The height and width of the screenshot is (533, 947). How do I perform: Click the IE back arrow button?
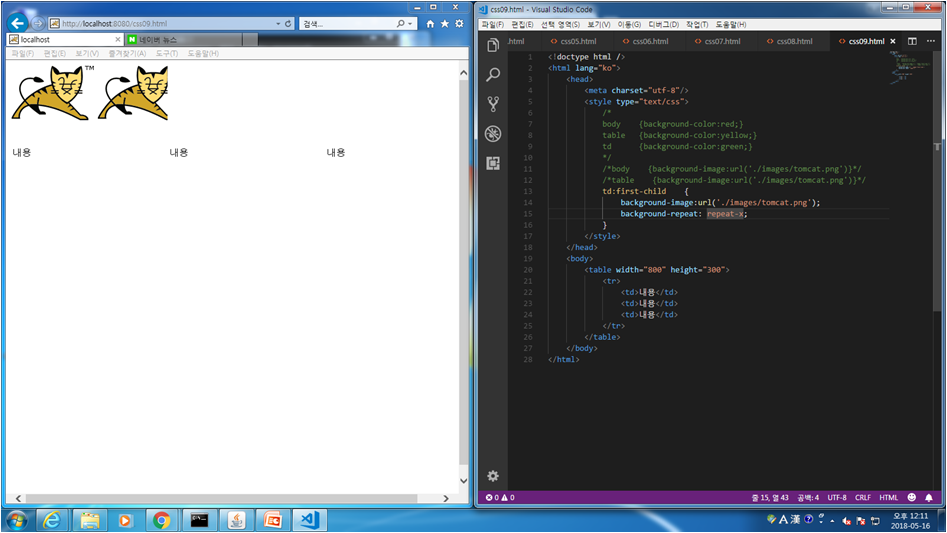18,24
